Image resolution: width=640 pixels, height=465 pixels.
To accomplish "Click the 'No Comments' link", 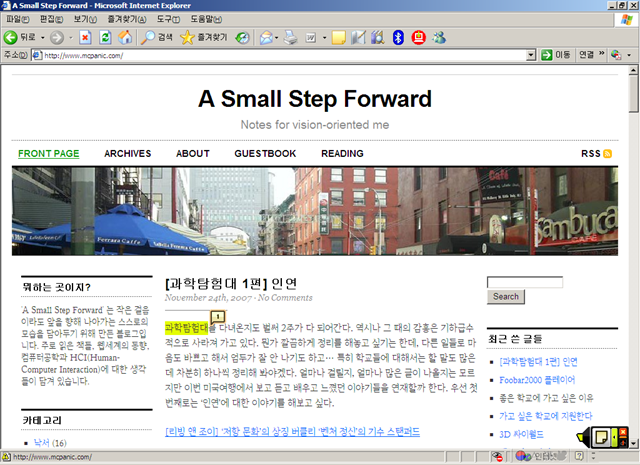I will (285, 298).
